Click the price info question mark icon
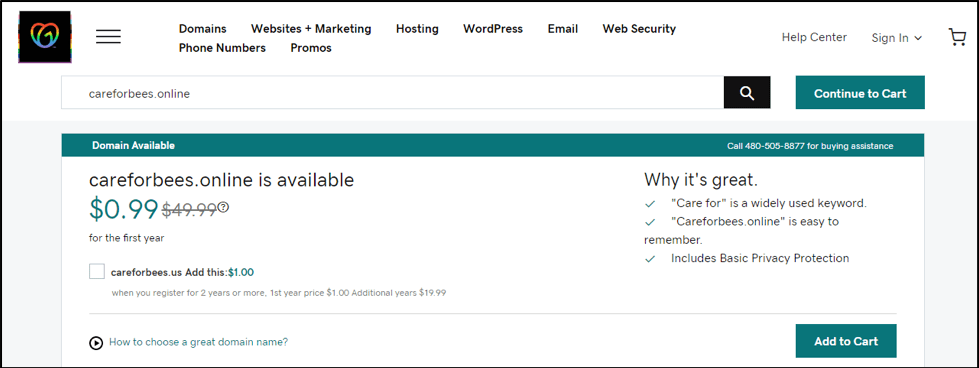This screenshot has height=368, width=979. point(224,207)
